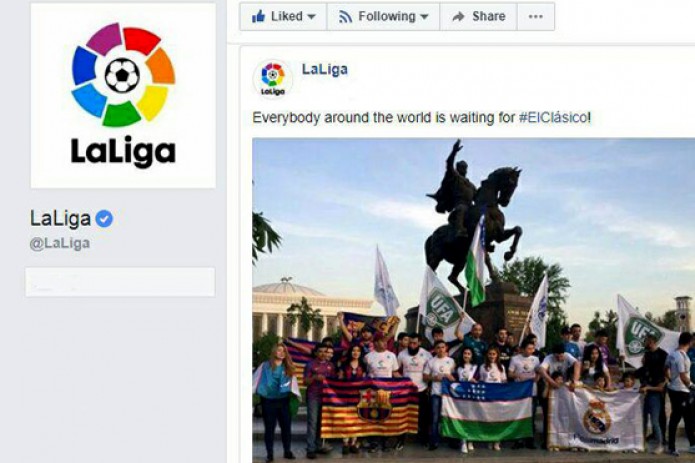Open the large LaLiga profile picture

point(123,96)
